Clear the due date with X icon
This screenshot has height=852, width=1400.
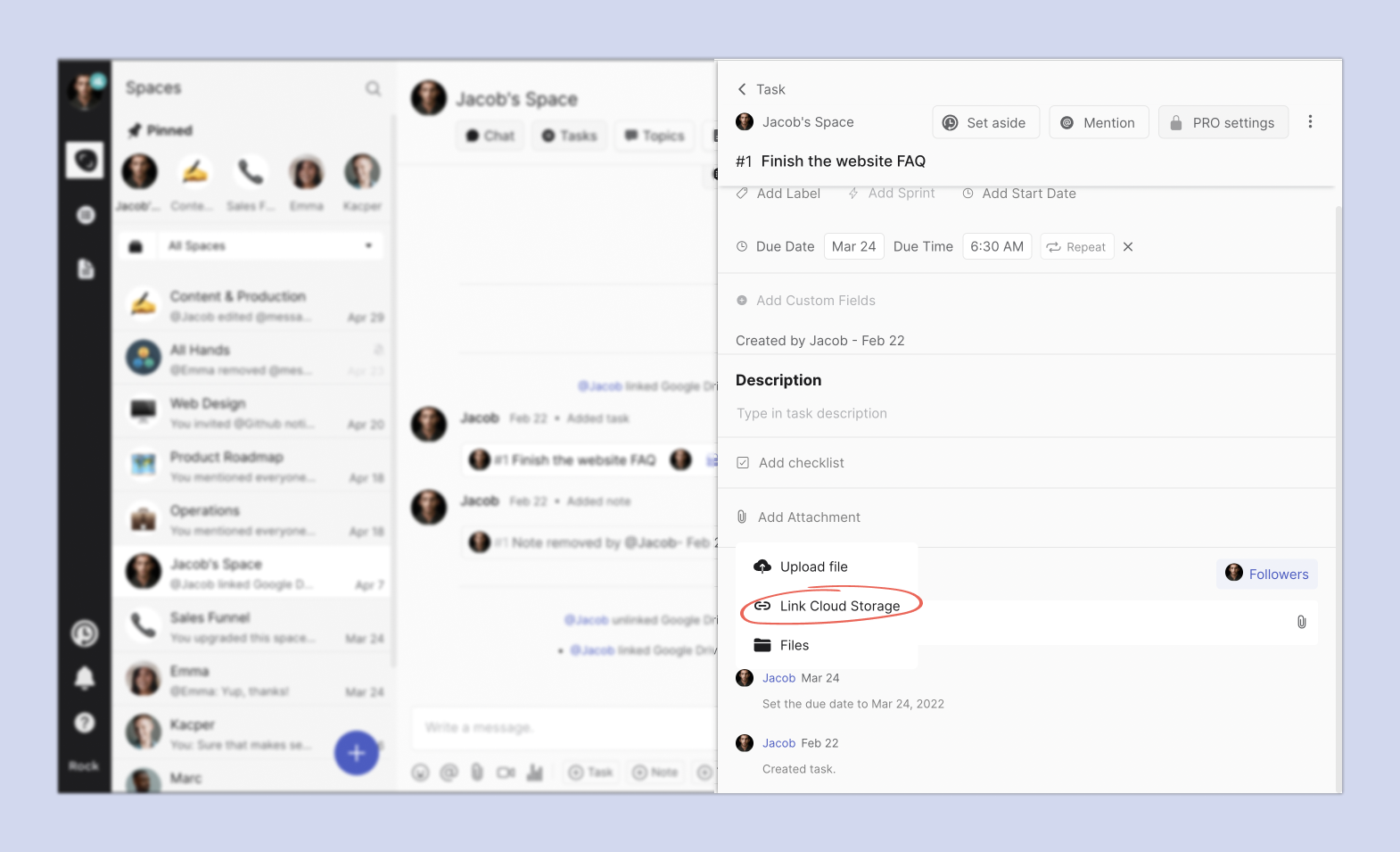(1128, 247)
